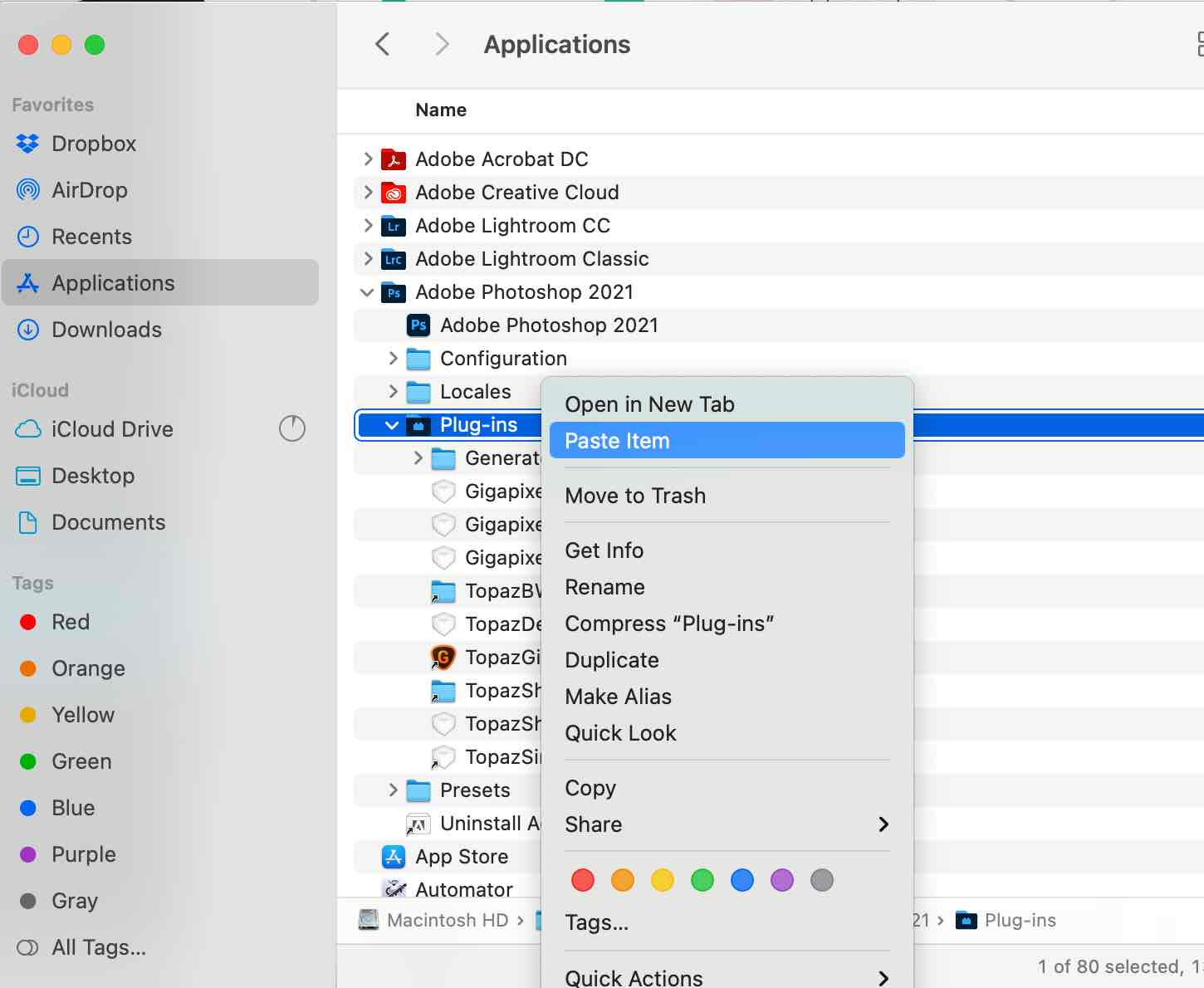
Task: Click the Adobe Photoshop 2021 folder icon
Action: pyautogui.click(x=394, y=292)
